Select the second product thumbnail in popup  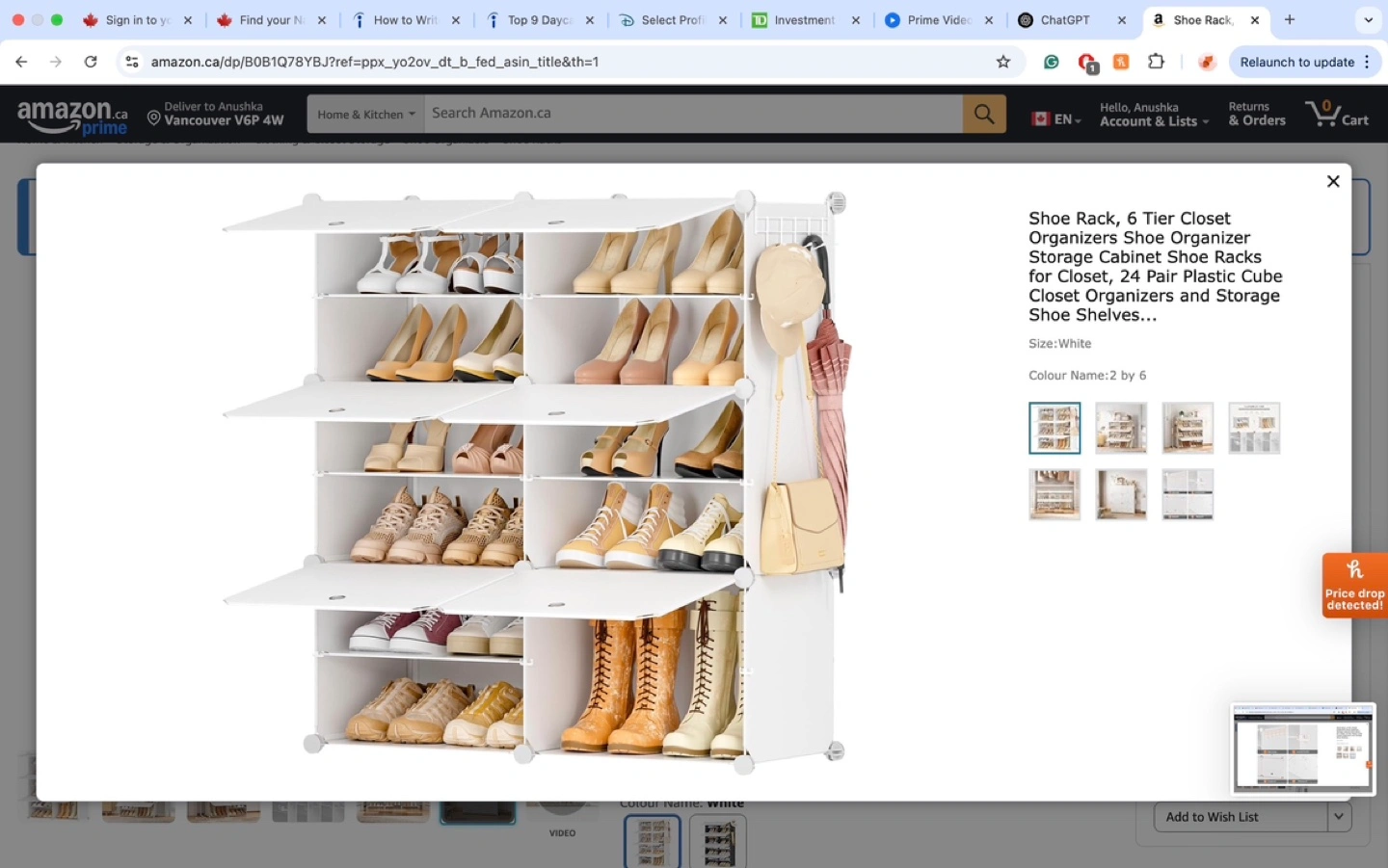pos(1121,428)
